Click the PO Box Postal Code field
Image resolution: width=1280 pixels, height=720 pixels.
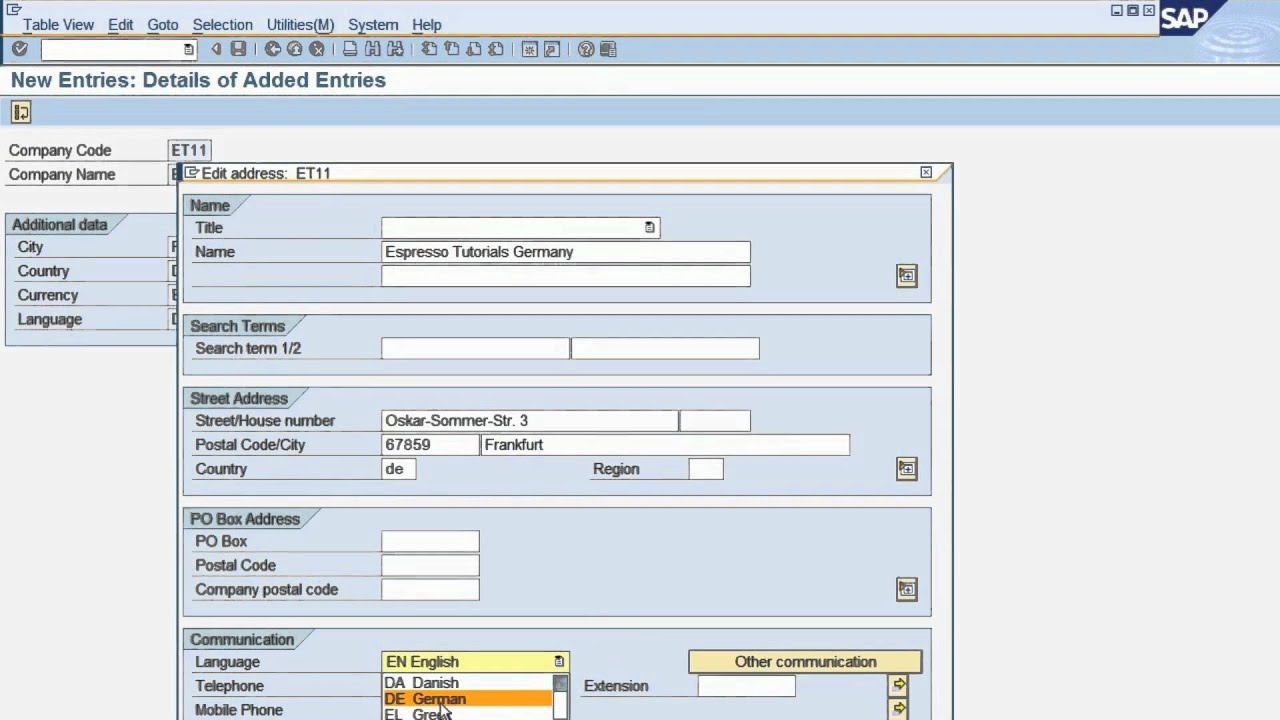[x=430, y=565]
